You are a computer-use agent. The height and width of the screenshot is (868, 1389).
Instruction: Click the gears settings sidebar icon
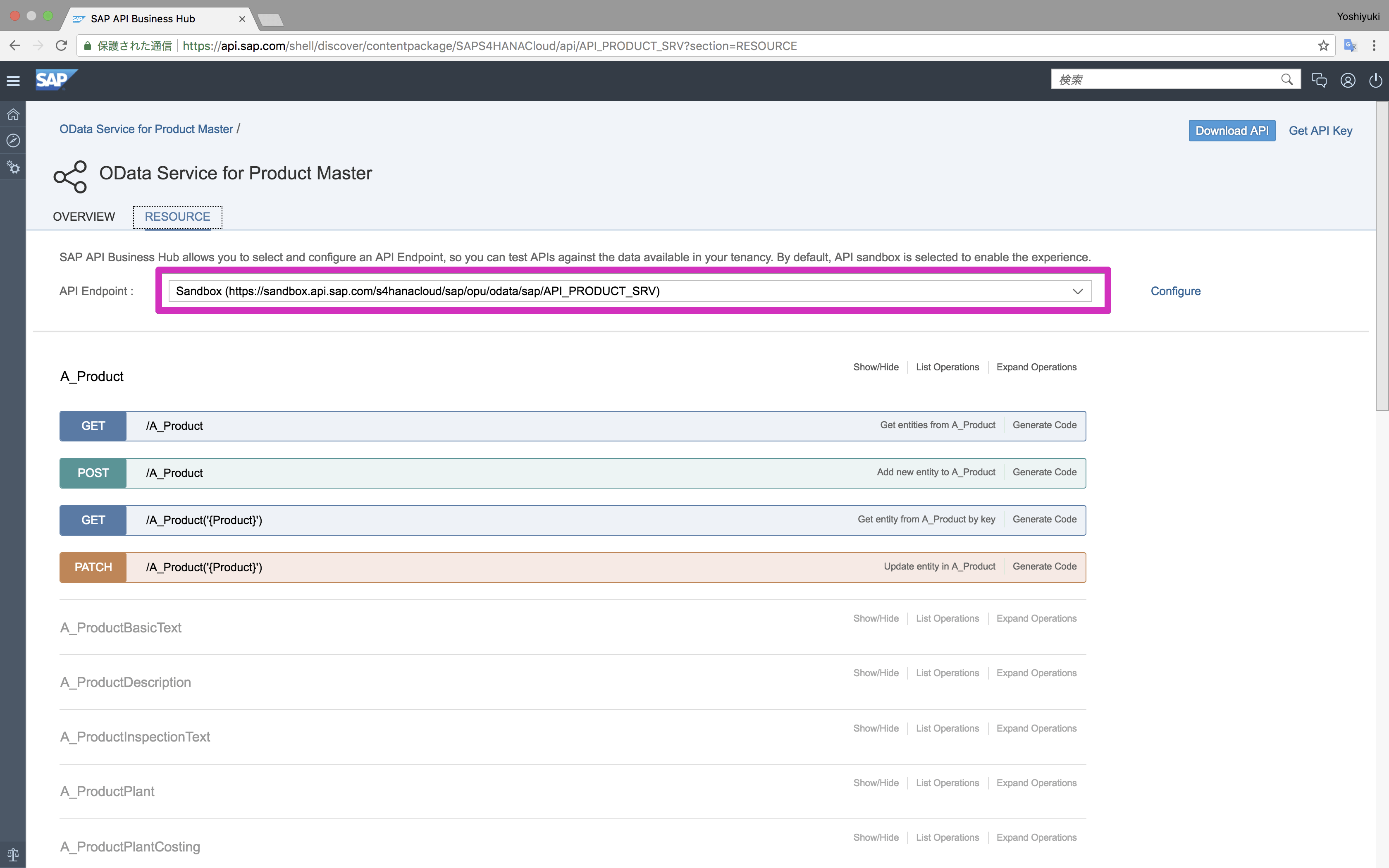pos(13,168)
